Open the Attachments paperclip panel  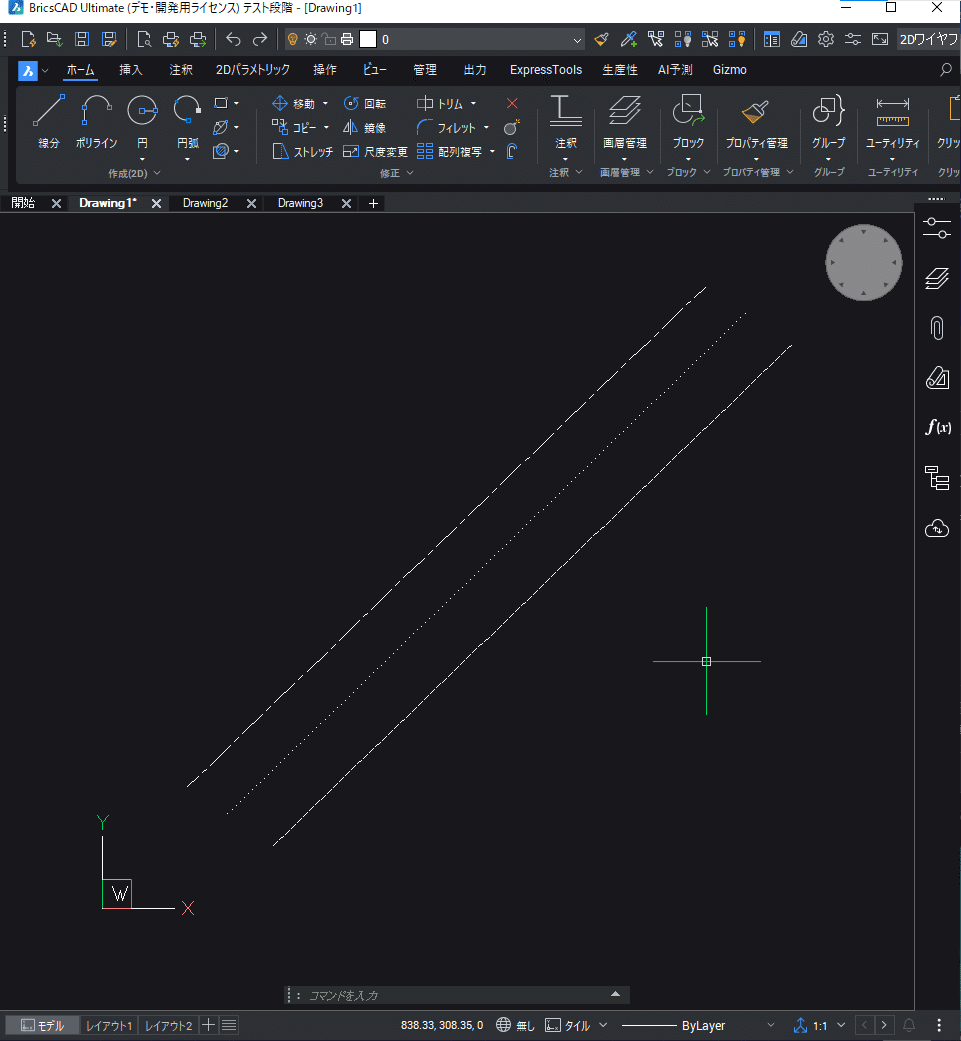pos(937,328)
